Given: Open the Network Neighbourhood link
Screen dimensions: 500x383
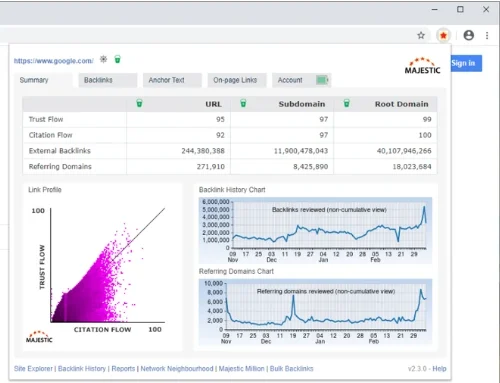Looking at the screenshot, I should [177, 369].
